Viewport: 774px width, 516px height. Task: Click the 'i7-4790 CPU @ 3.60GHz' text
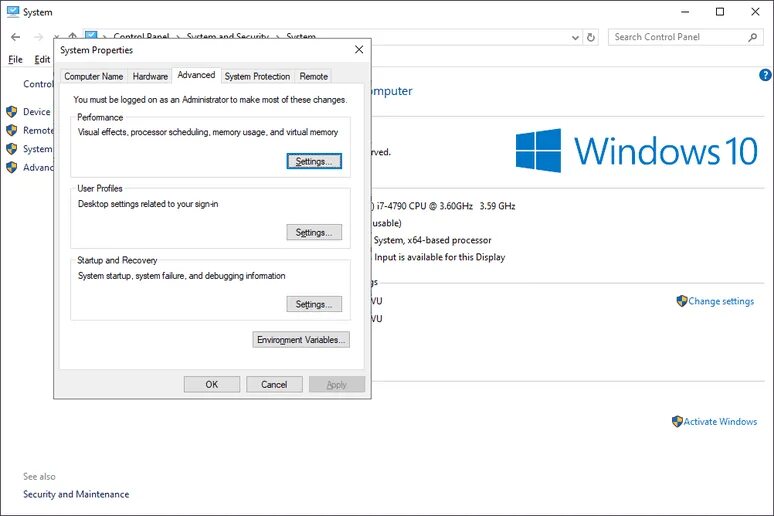click(x=425, y=206)
